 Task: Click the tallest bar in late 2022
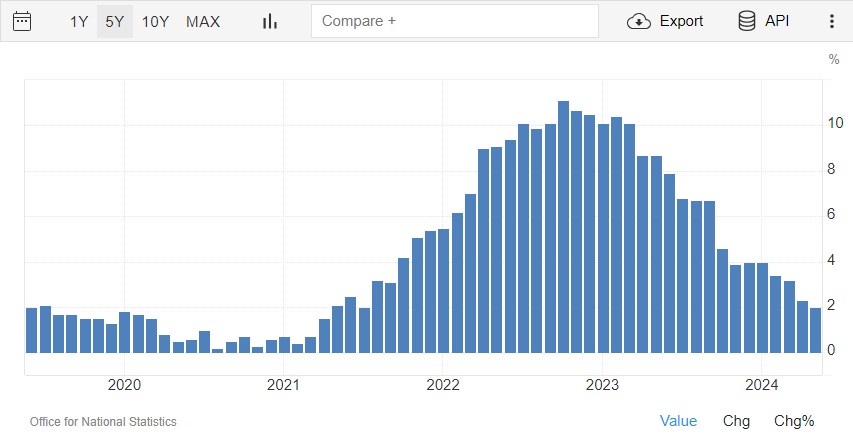coord(563,227)
